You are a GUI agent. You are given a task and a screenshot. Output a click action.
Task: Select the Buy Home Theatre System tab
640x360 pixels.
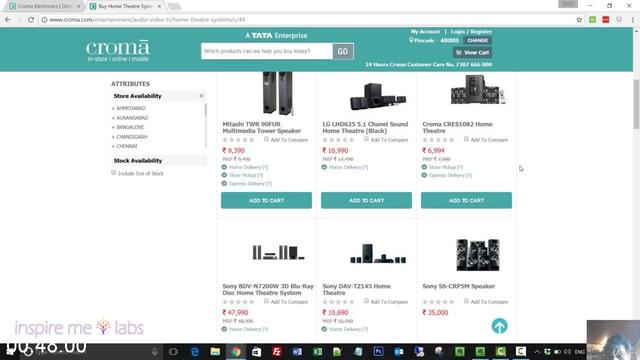[124, 6]
